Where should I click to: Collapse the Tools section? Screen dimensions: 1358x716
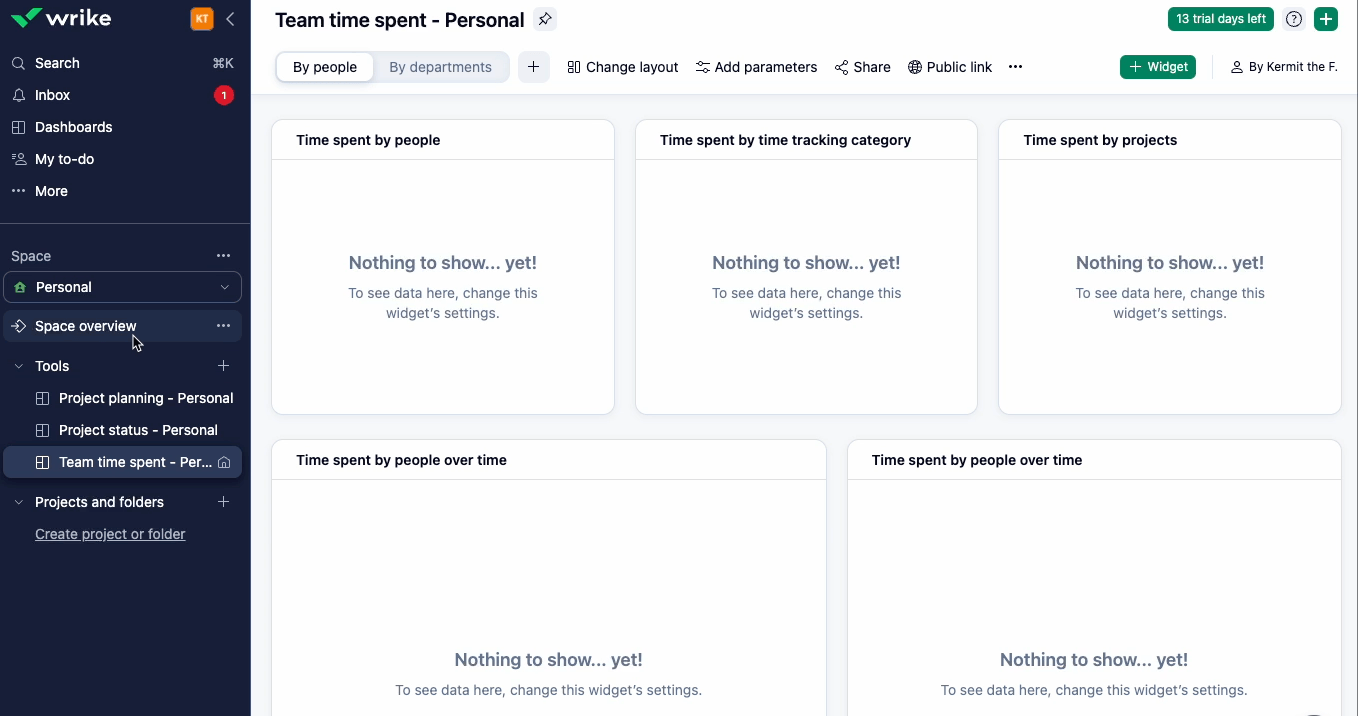click(x=18, y=366)
